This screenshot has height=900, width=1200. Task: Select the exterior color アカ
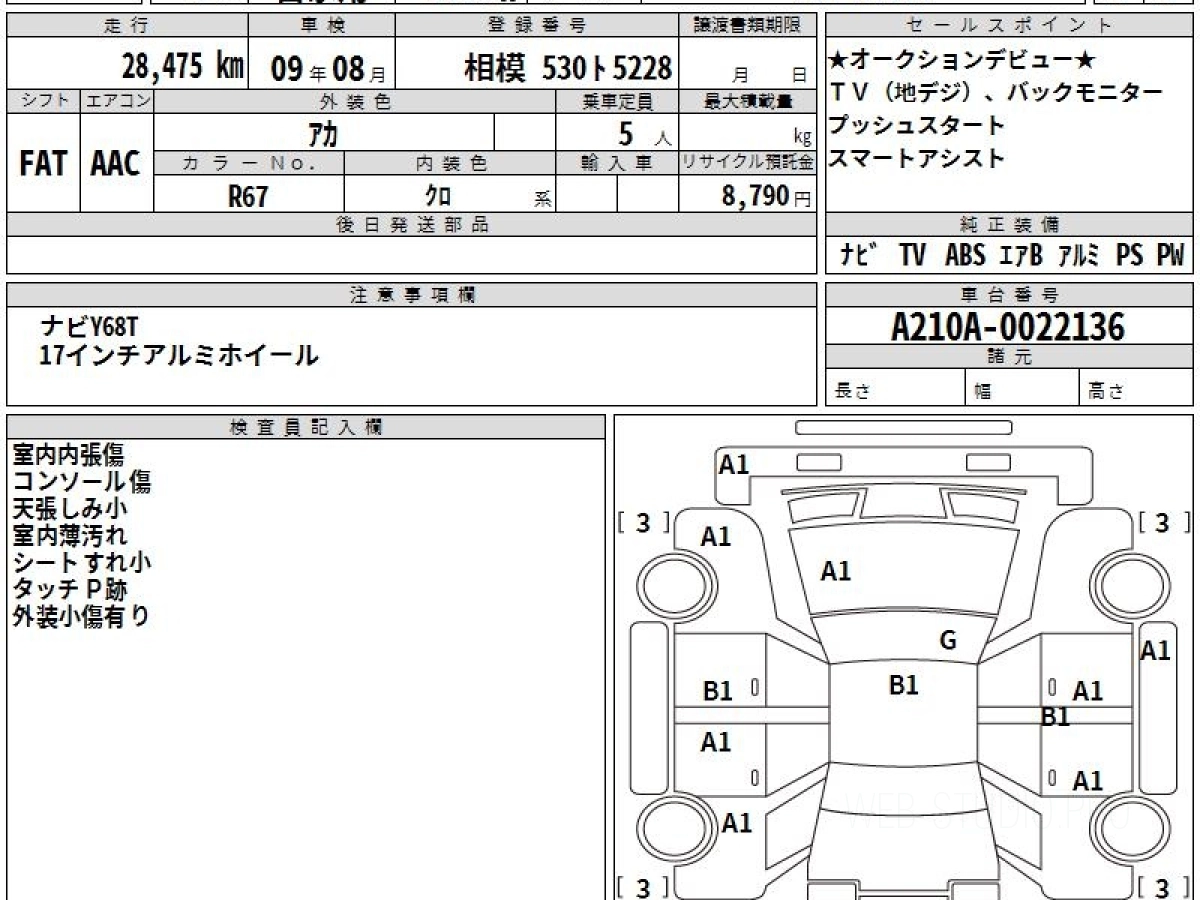[321, 133]
